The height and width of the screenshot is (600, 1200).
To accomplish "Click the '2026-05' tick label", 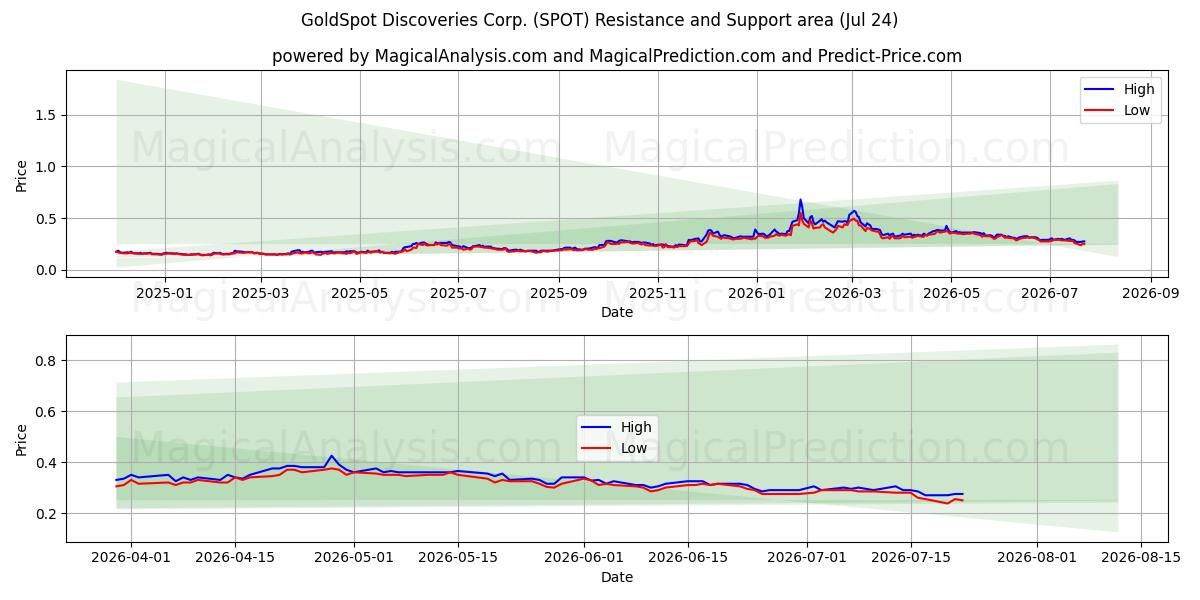I will click(x=951, y=293).
